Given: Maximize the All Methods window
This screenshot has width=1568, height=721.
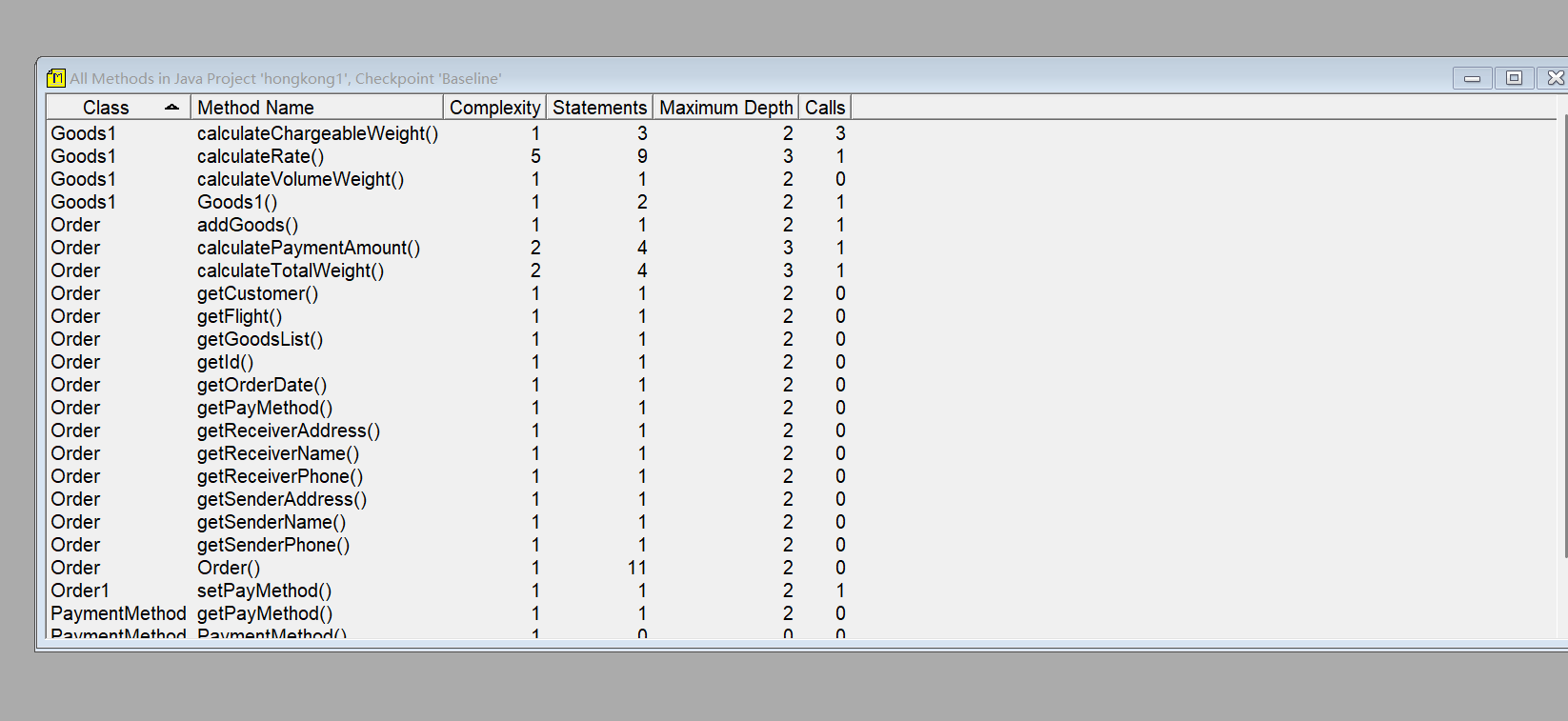Looking at the screenshot, I should point(1514,78).
